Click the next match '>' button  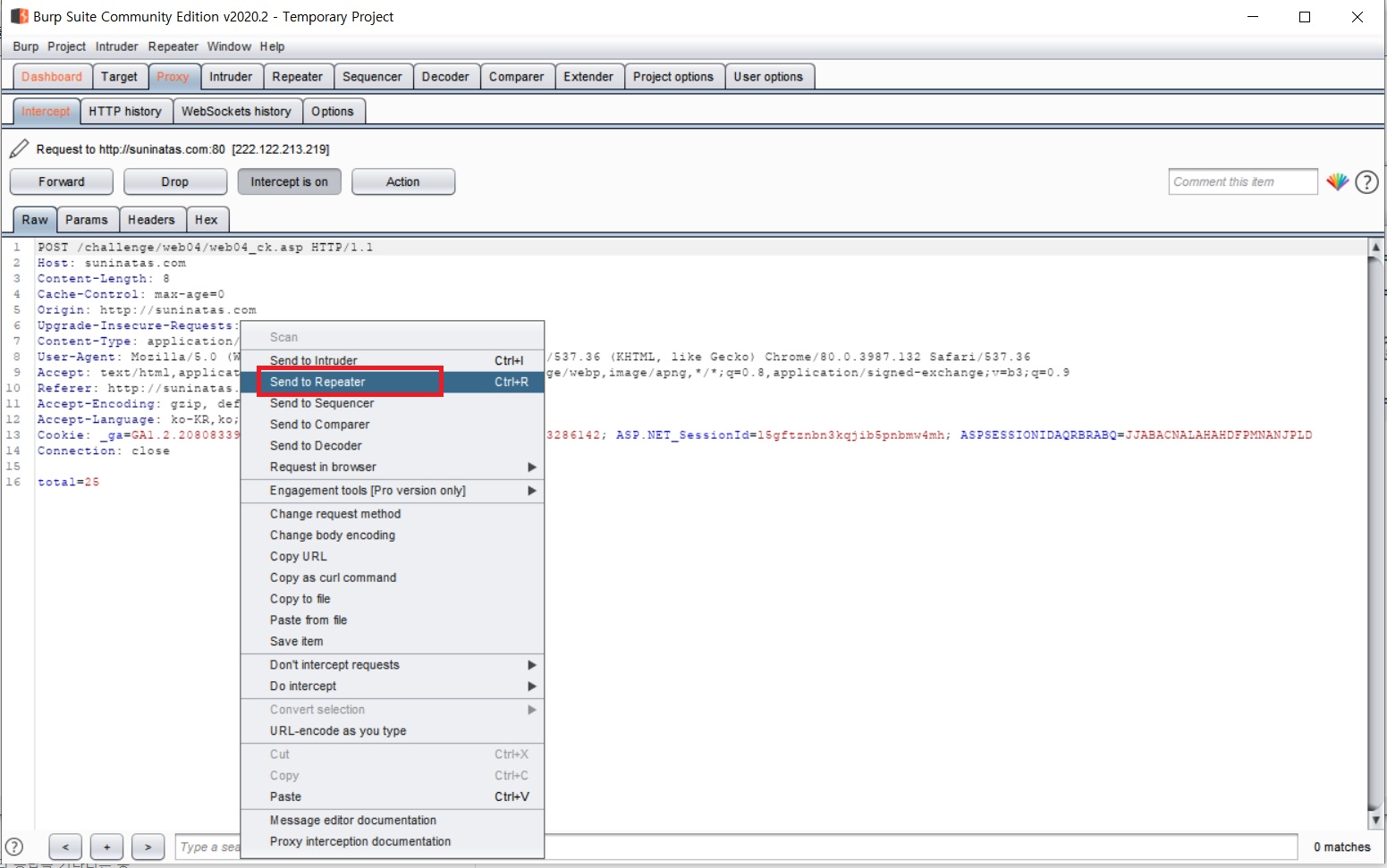[x=148, y=847]
